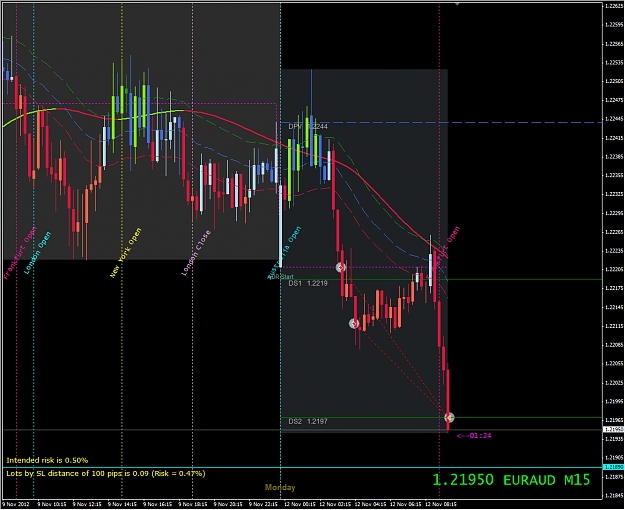
Task: Select the trade marker circle at the 1.22115 low
Action: tap(354, 323)
